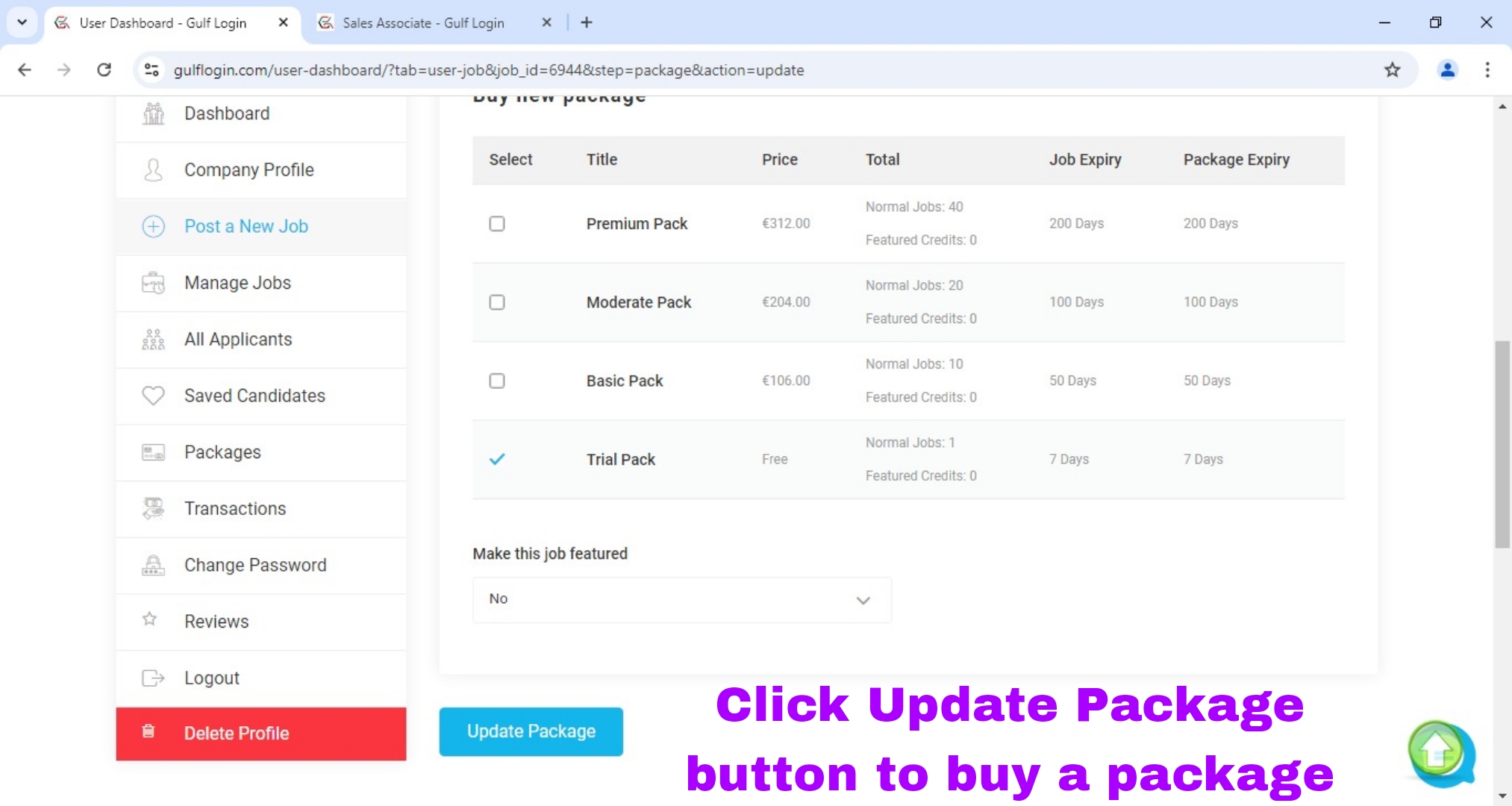
Task: Click the Post a New Job icon
Action: 152,226
